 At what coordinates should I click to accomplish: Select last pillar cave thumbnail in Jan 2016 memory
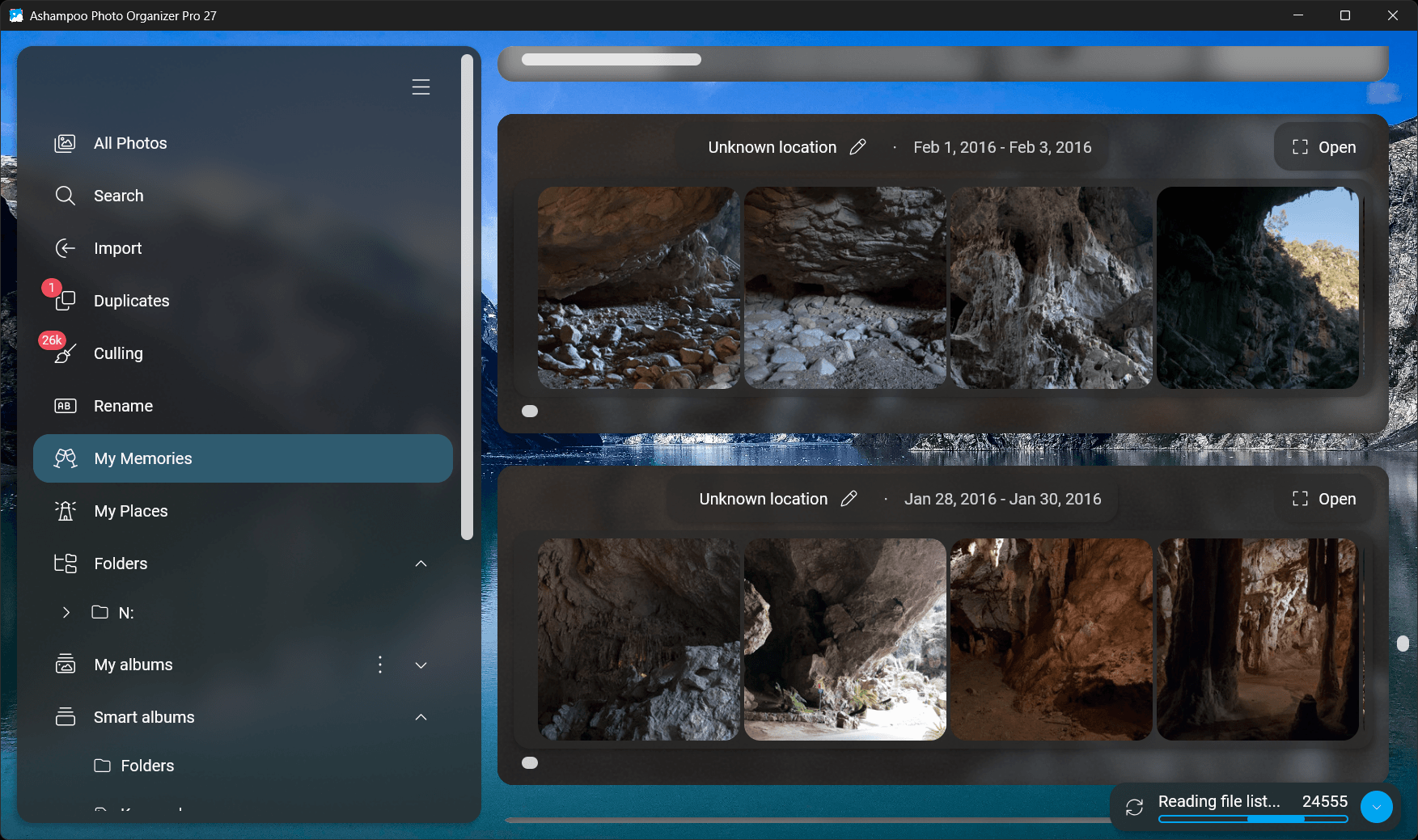point(1257,639)
